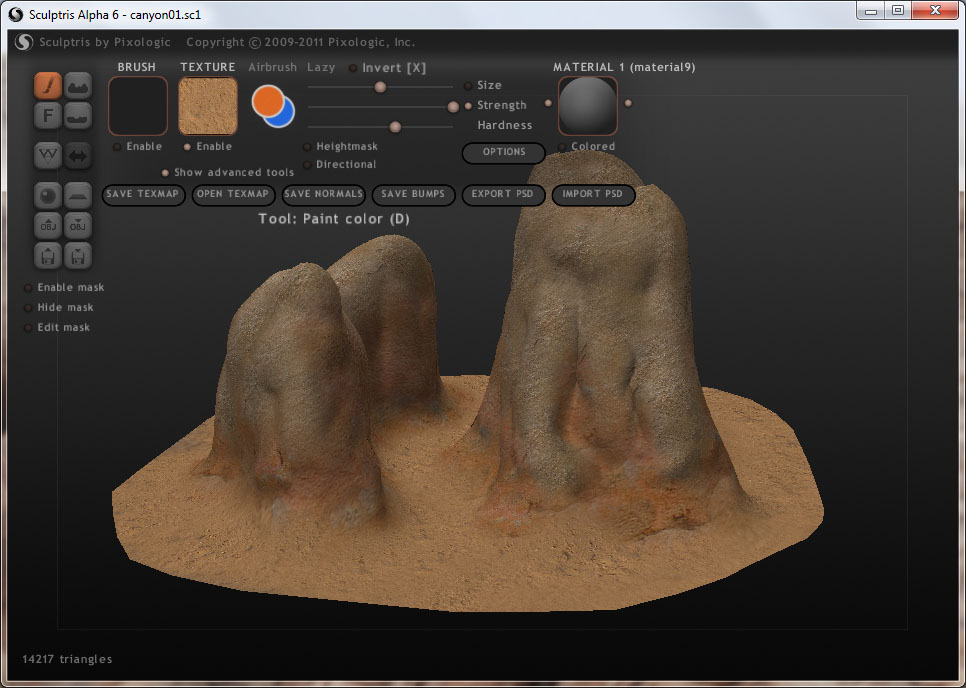This screenshot has height=688, width=966.
Task: Switch to next material with right dot
Action: pyautogui.click(x=628, y=103)
